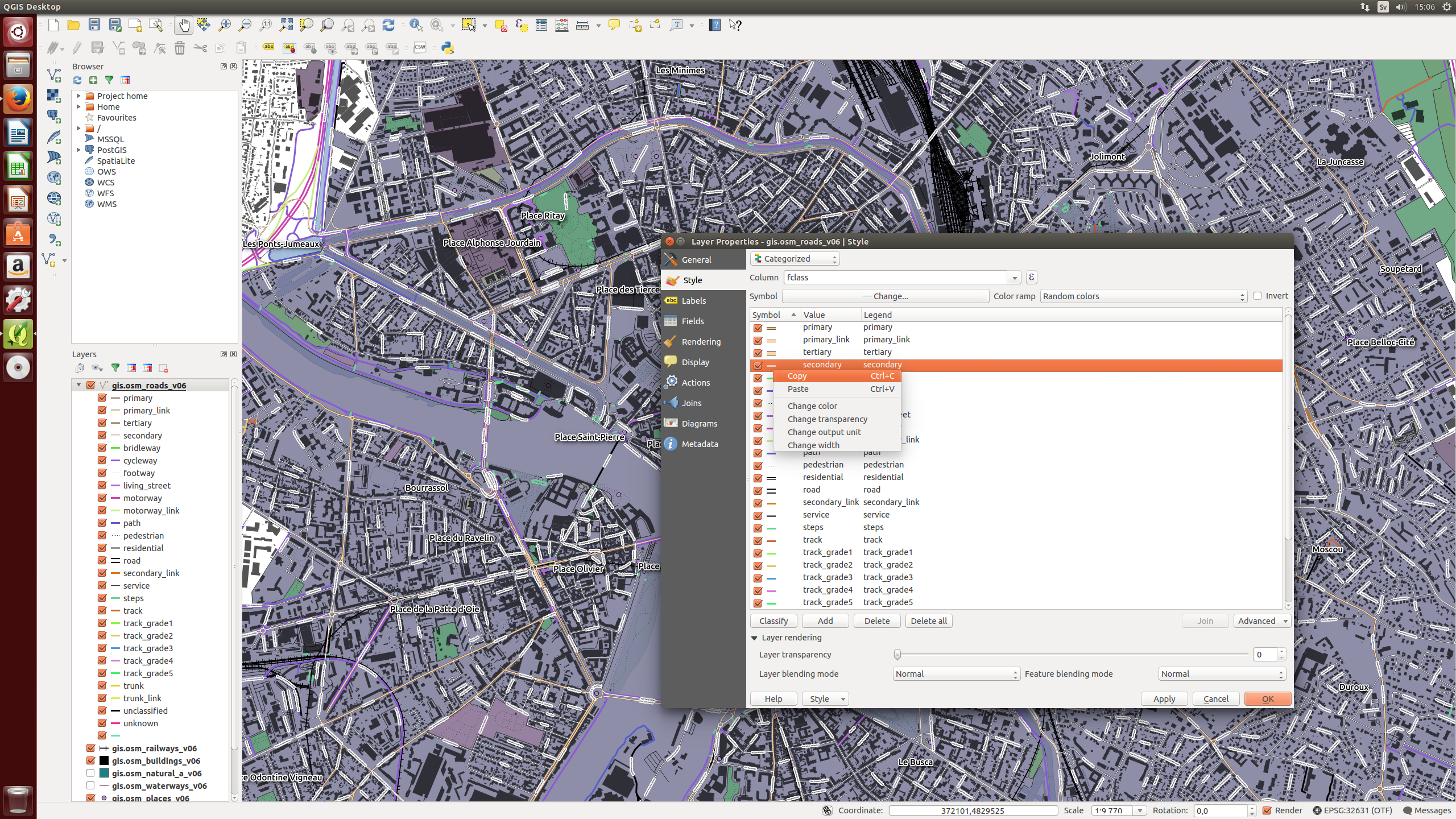
Task: Select the Measure line ruler tool
Action: point(582,25)
